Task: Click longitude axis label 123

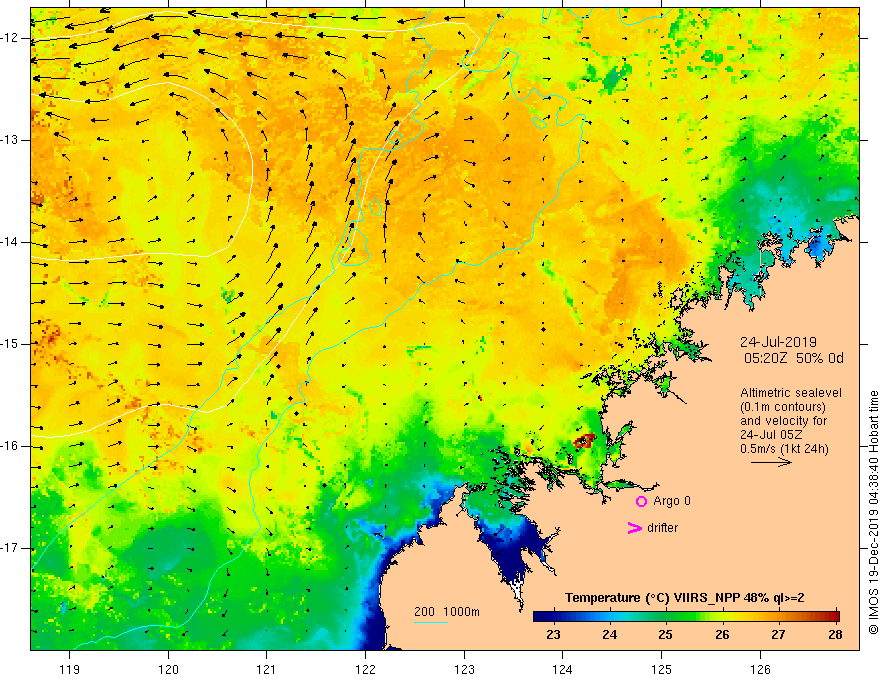Action: tap(464, 669)
